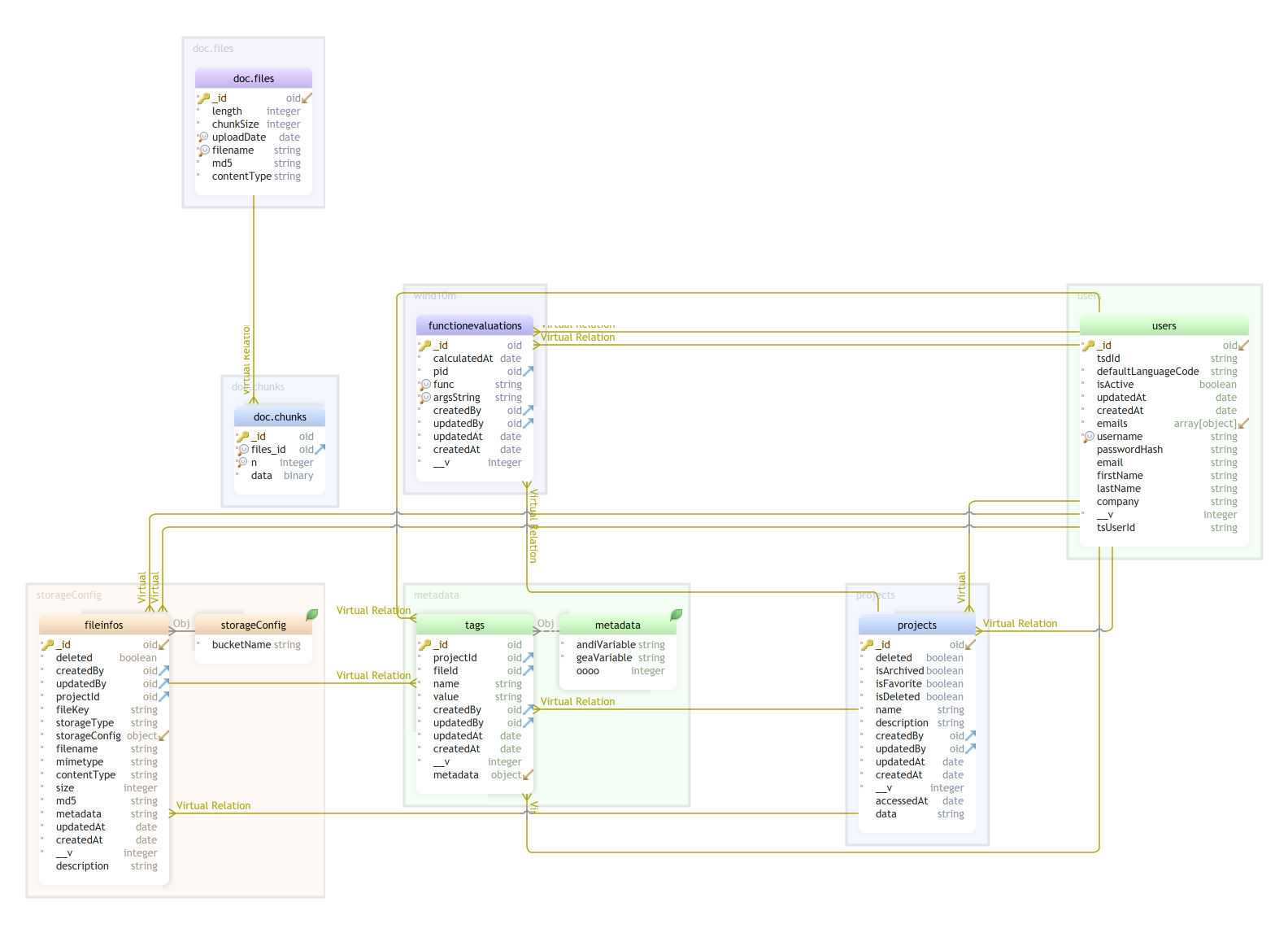
Task: Click the Obj label between tags and metadata
Action: point(546,624)
